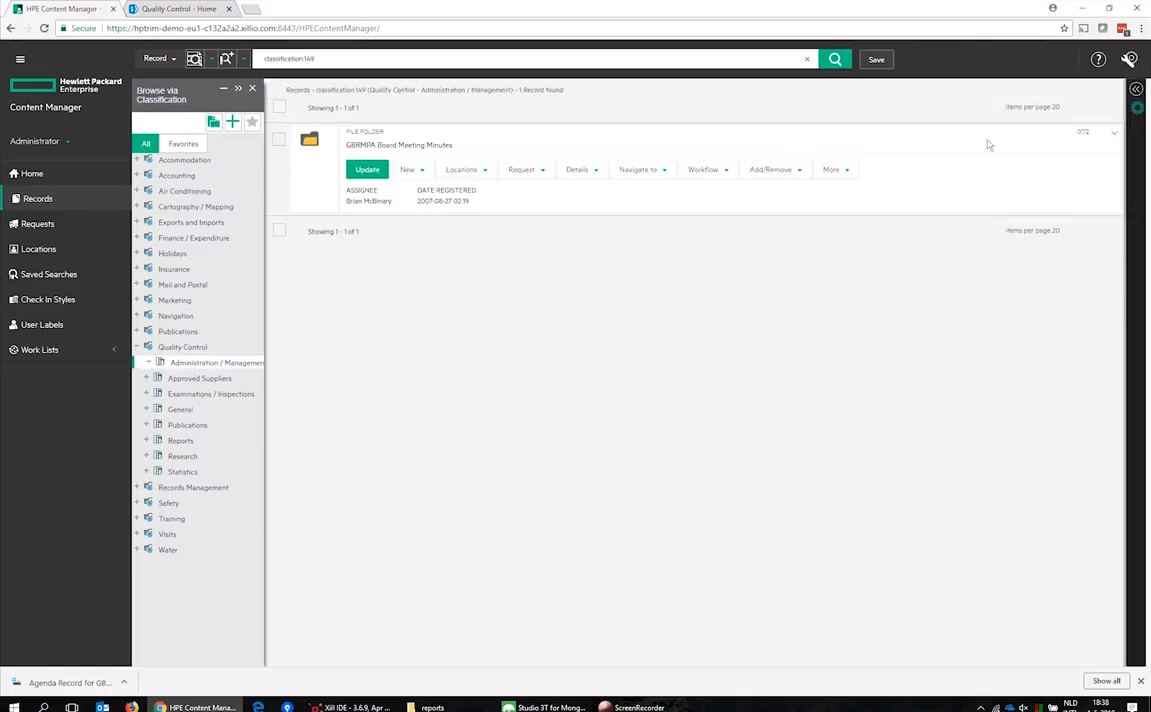Switch to the Favorites tab

183,144
